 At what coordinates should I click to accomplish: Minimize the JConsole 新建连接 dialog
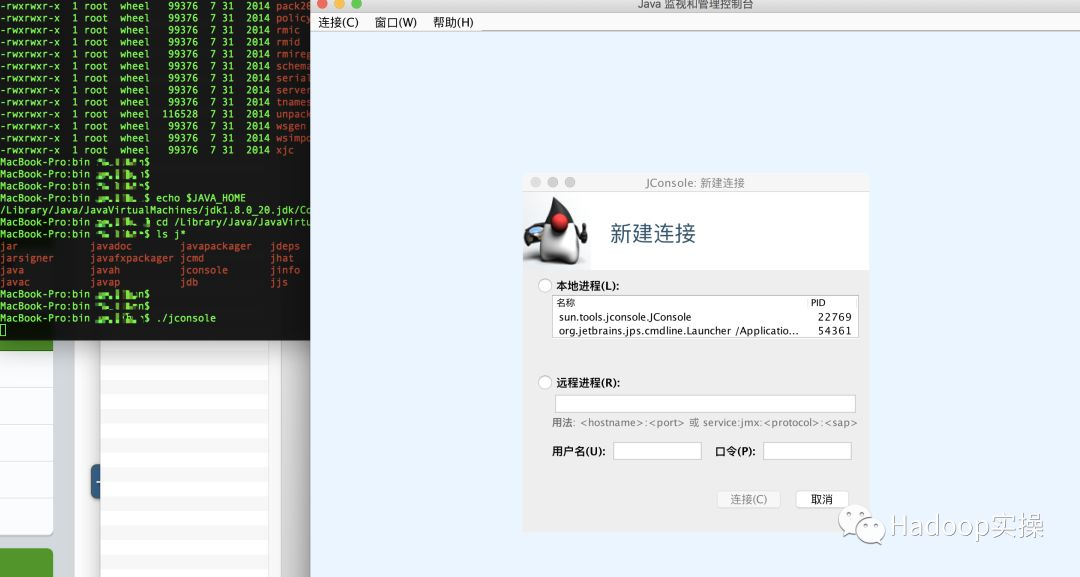552,182
